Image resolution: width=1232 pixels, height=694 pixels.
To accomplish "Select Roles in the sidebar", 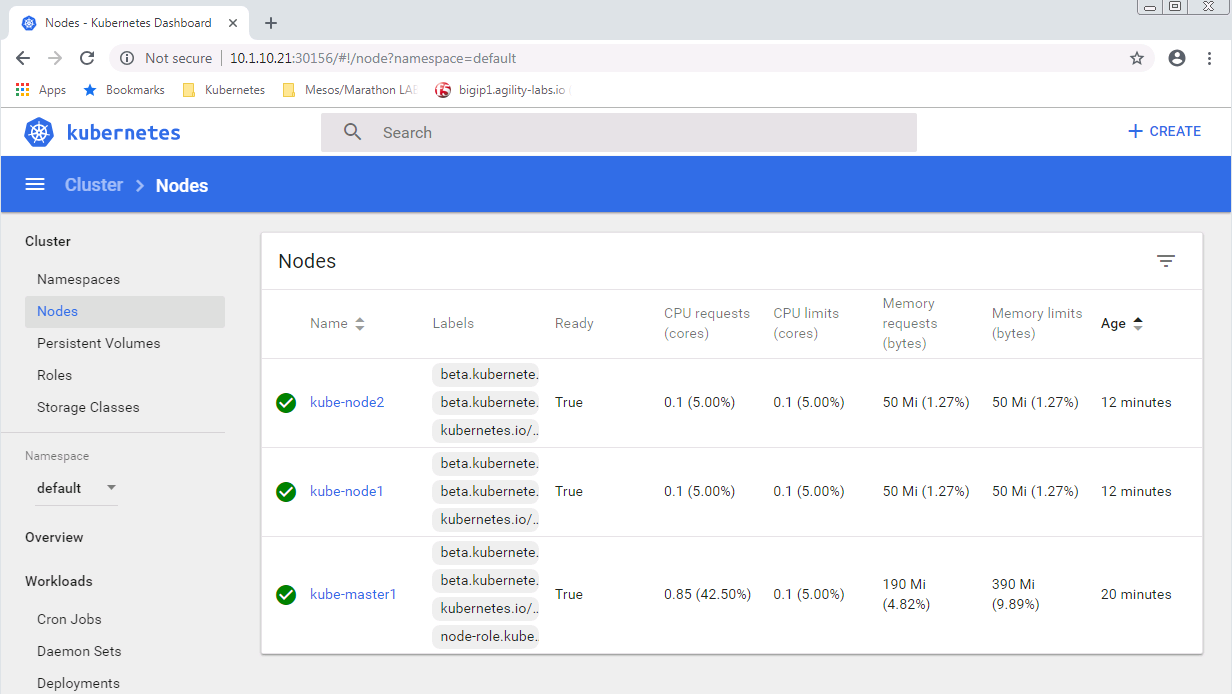I will pyautogui.click(x=54, y=375).
